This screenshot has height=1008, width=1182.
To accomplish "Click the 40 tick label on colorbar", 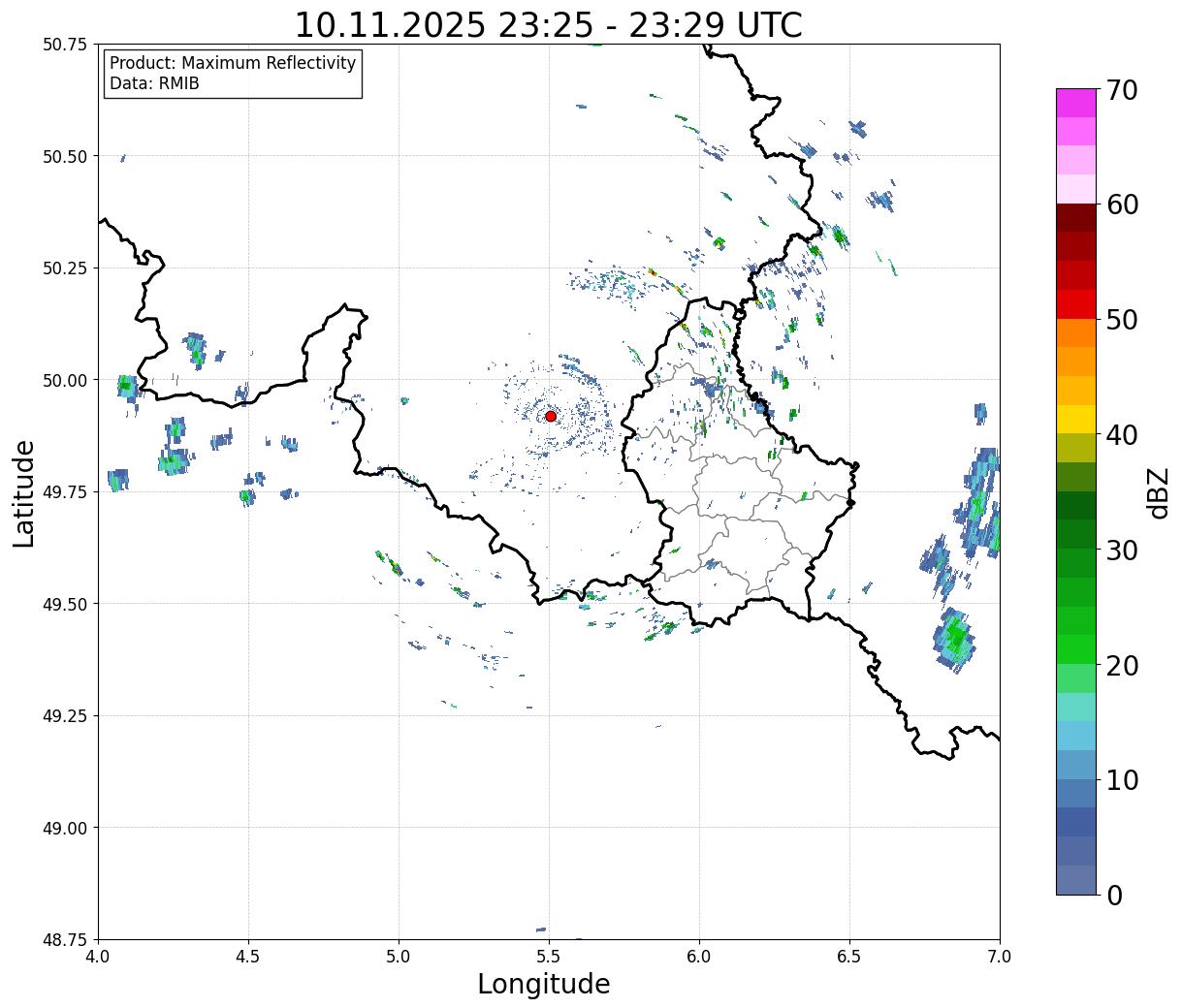I will pos(1122,435).
